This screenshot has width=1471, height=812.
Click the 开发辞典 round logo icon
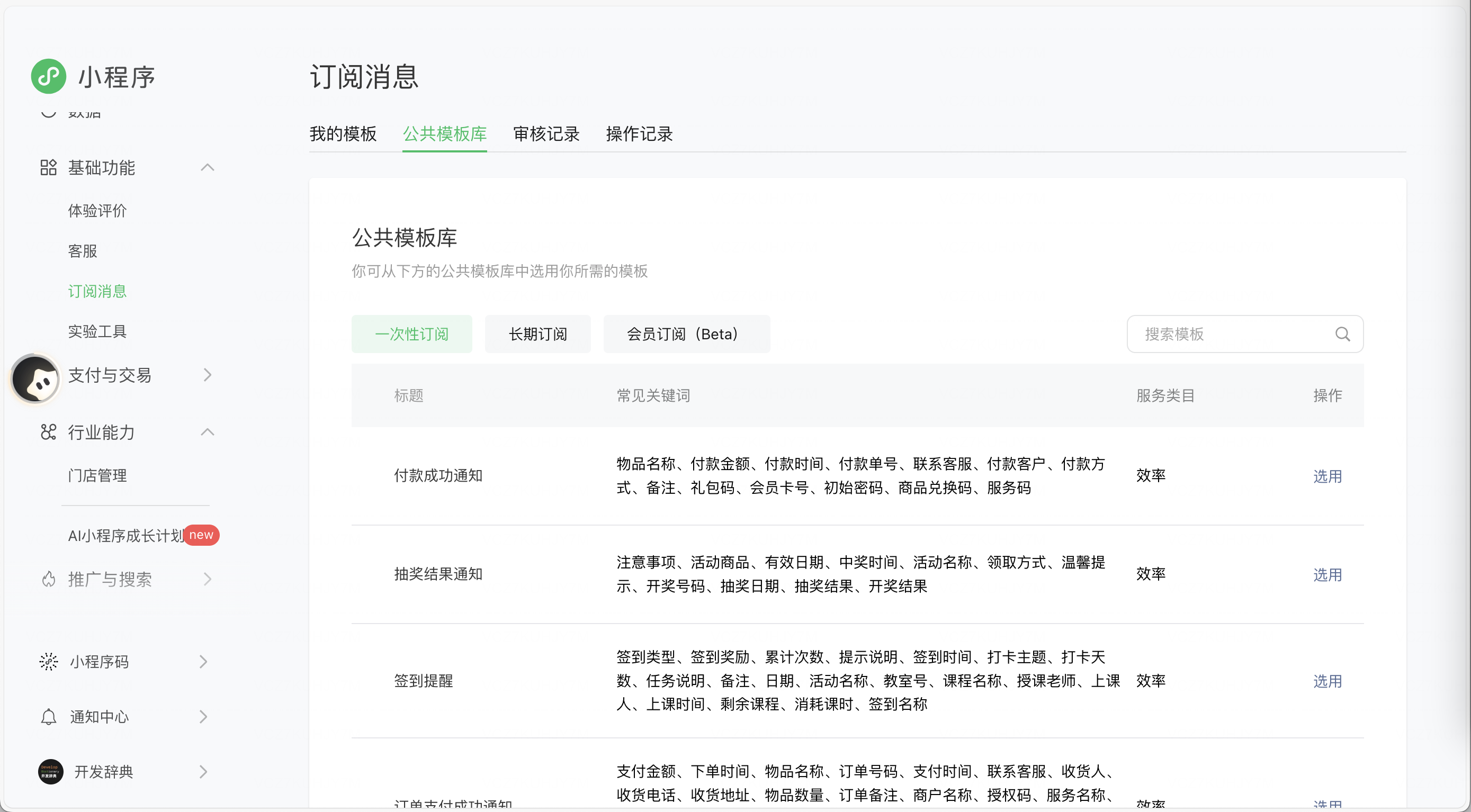pos(50,772)
